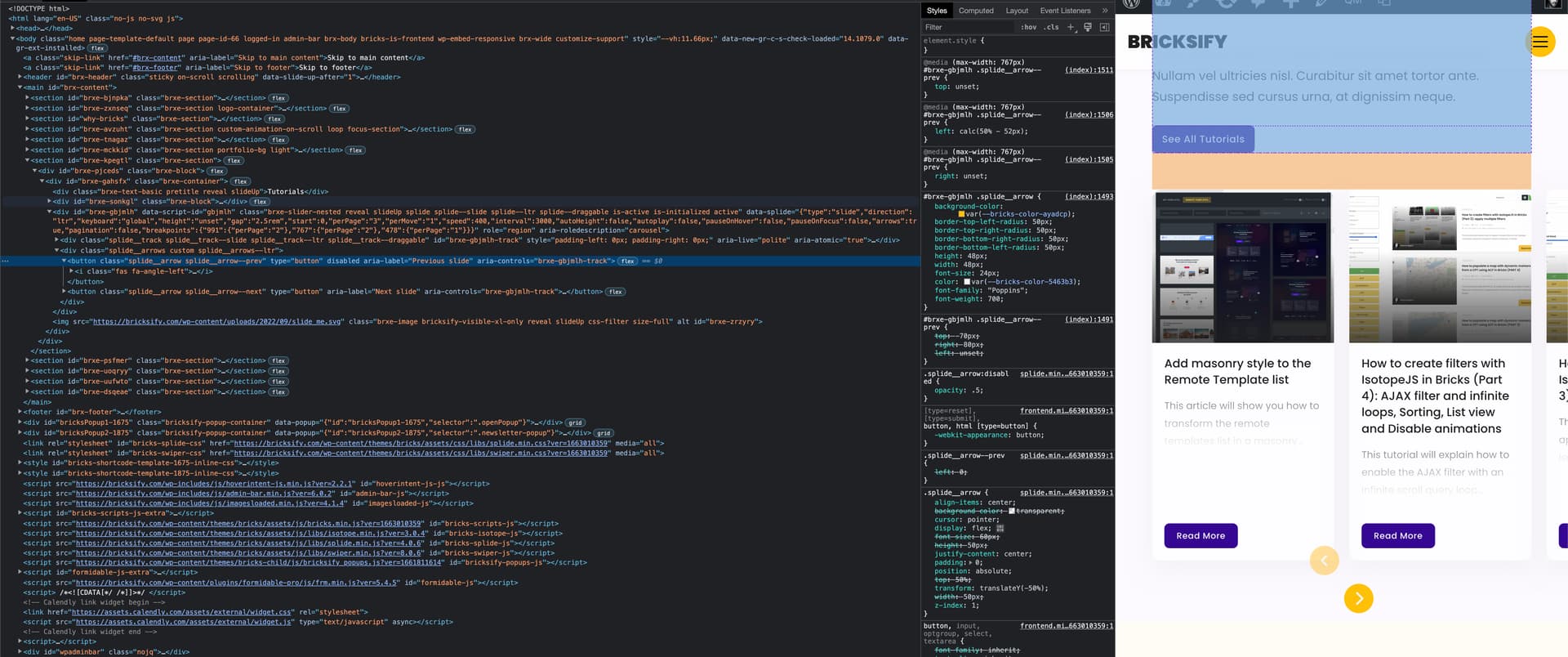Switch to the Event Listeners tab
This screenshot has width=1568, height=657.
pos(1065,11)
